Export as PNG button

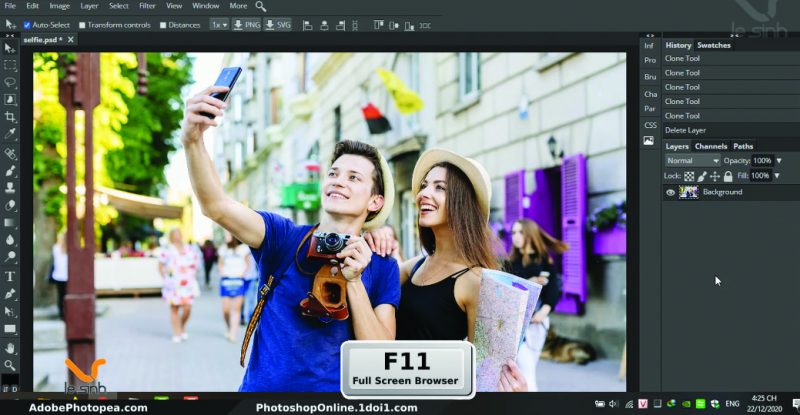[246, 25]
